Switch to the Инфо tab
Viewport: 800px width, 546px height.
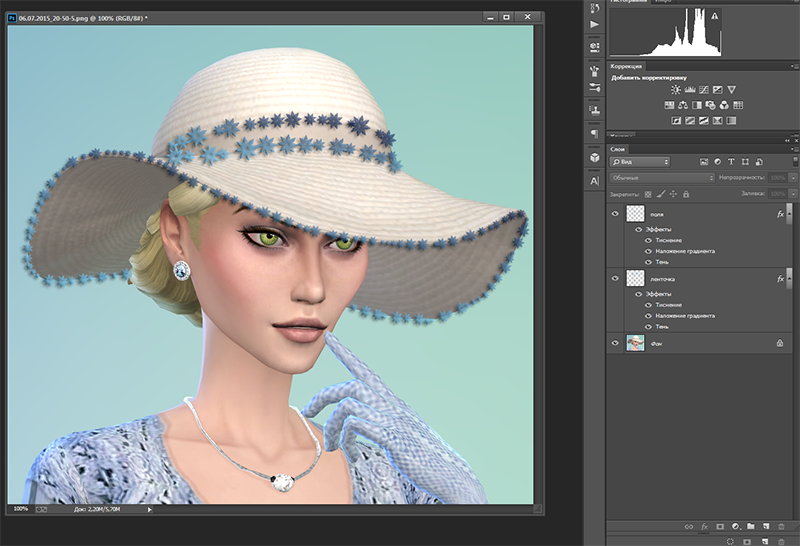pyautogui.click(x=663, y=2)
